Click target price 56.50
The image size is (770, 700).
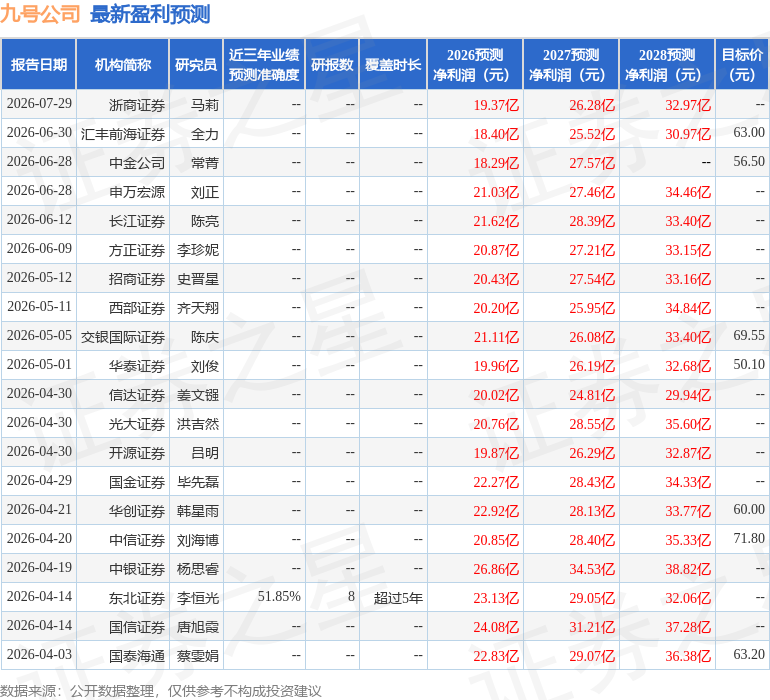coord(749,162)
